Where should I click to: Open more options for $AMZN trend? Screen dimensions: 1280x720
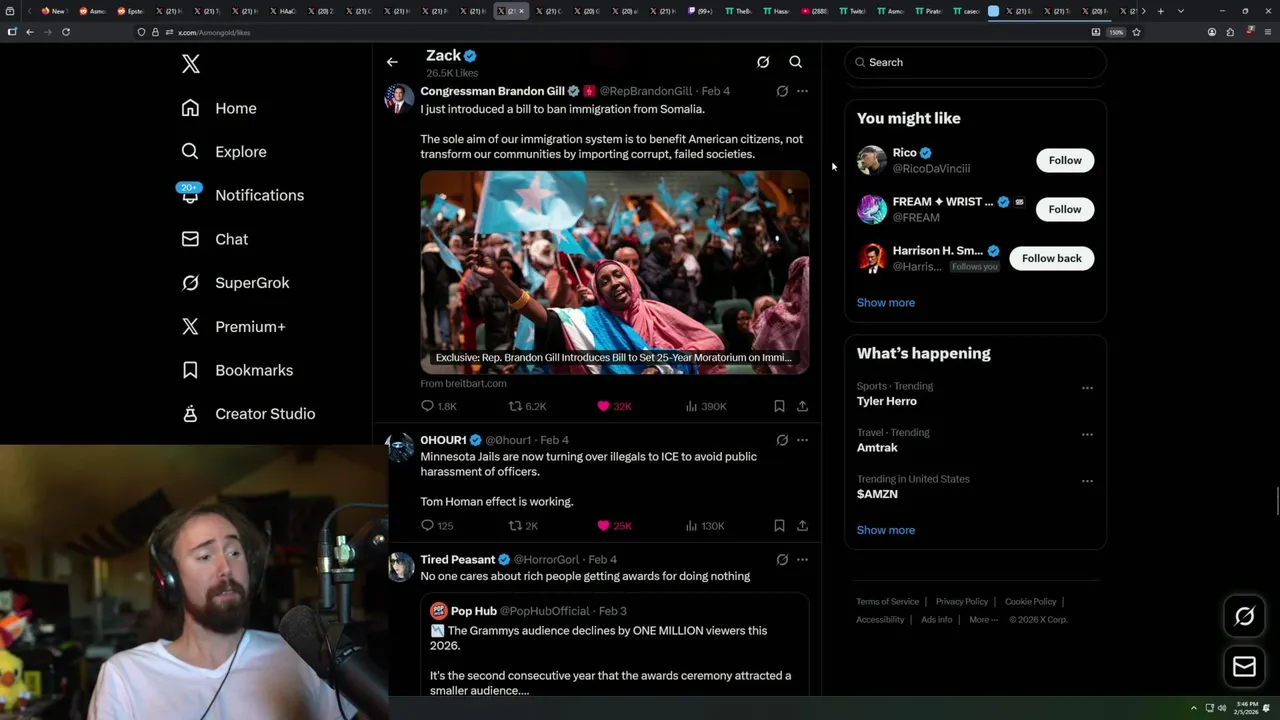coord(1087,481)
